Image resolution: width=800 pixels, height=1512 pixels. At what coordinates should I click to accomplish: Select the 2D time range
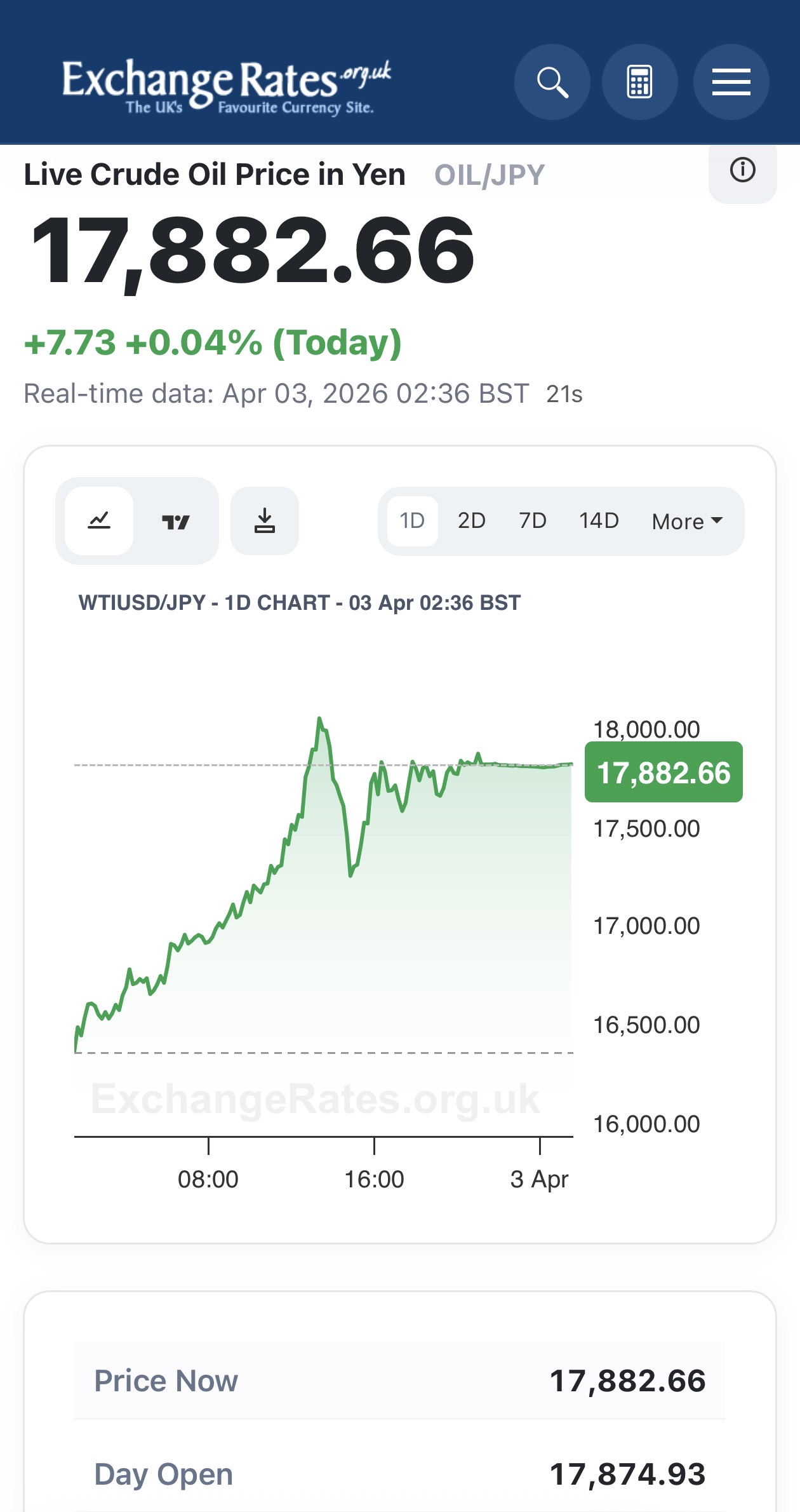[x=472, y=521]
